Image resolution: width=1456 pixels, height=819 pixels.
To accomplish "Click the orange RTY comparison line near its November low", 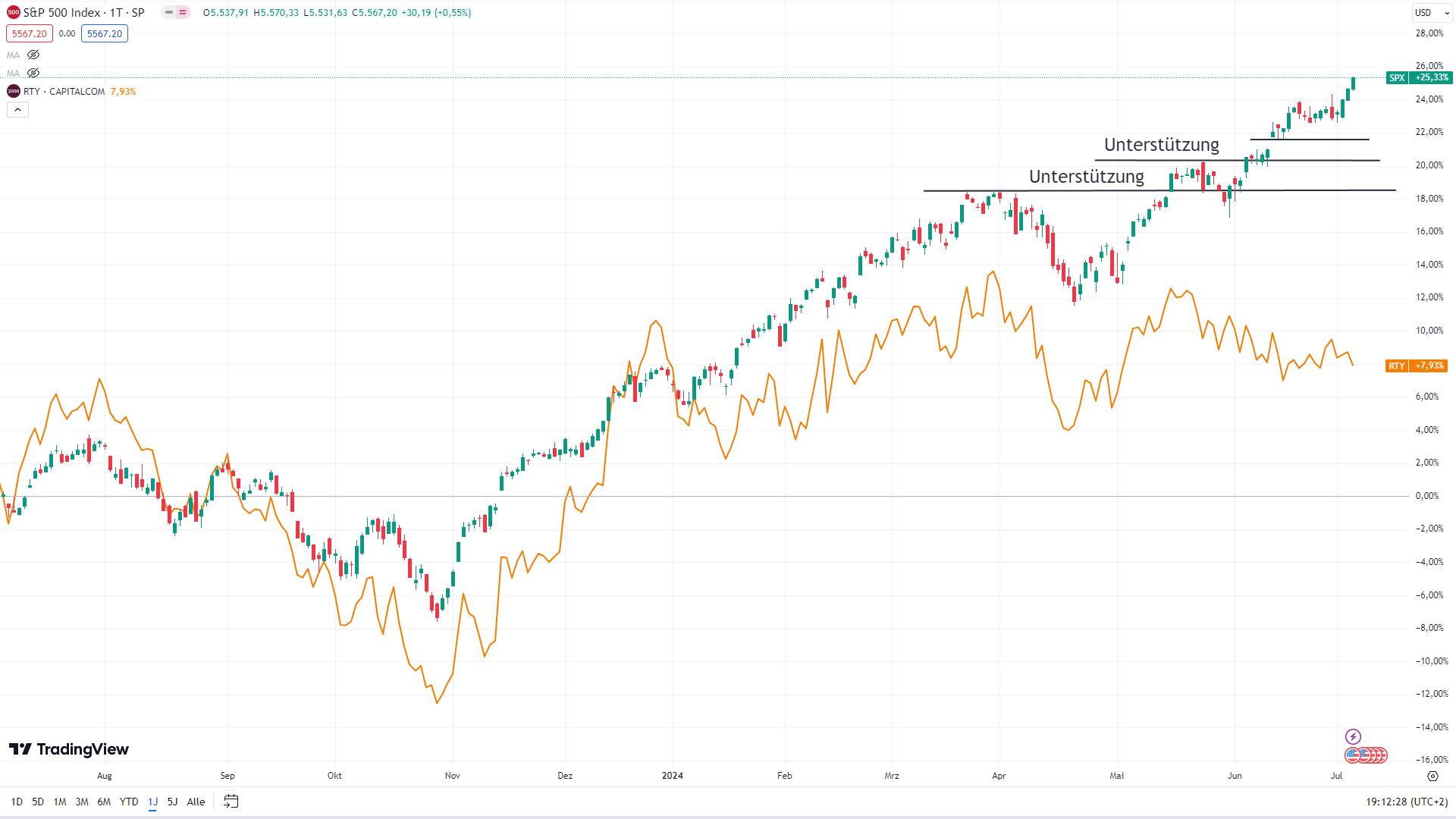I will pyautogui.click(x=437, y=701).
